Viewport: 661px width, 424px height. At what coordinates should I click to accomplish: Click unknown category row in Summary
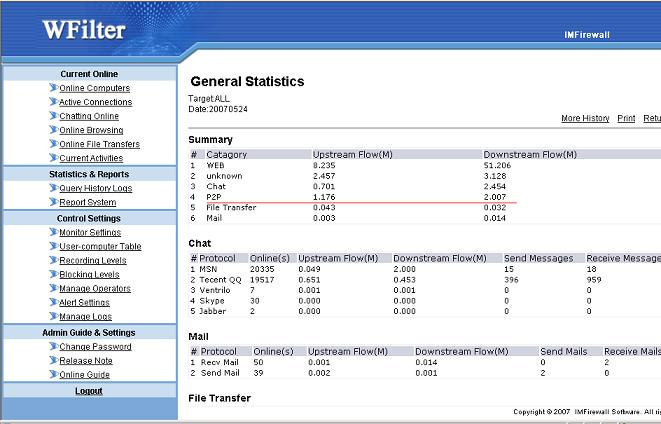coord(425,176)
